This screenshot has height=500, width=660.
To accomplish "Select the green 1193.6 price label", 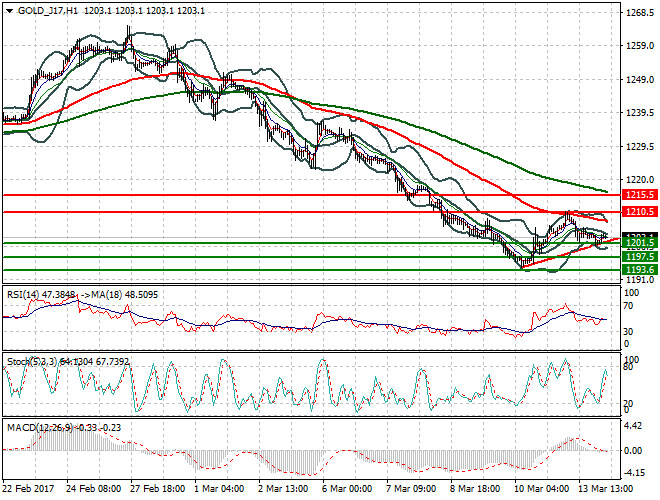I will (638, 270).
